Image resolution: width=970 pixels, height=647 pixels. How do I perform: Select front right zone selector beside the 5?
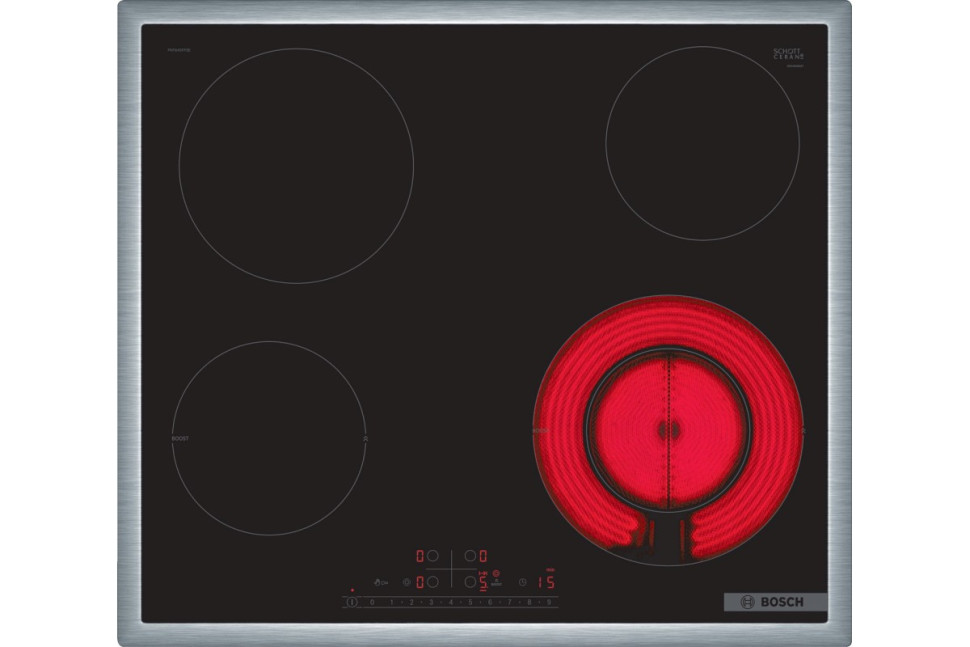tap(470, 582)
